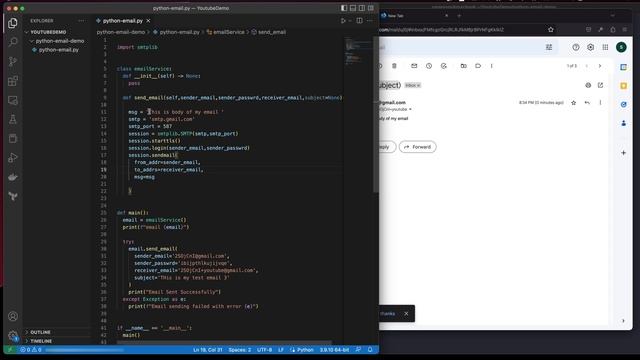This screenshot has width=640, height=360.
Task: Switch to the python-email.py editor tab
Action: click(x=123, y=21)
